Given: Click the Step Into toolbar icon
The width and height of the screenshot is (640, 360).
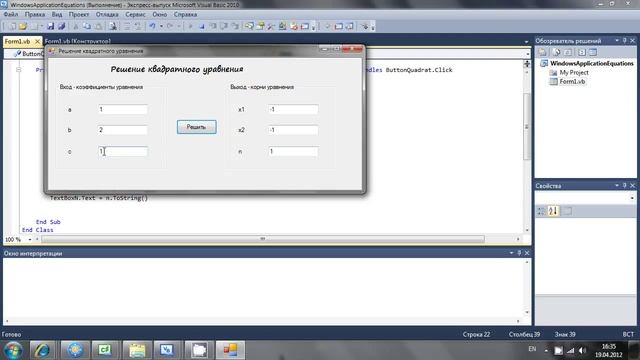Looking at the screenshot, I should 213,27.
